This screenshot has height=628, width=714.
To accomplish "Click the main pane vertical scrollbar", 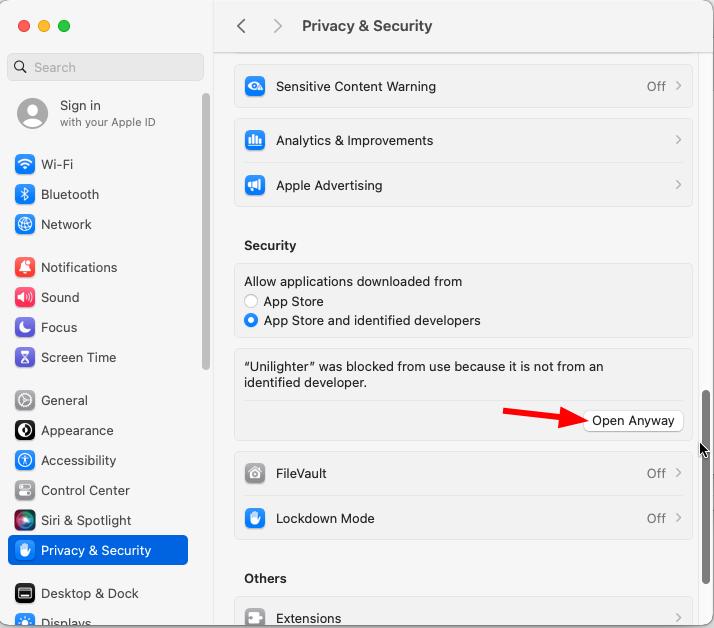I will click(x=706, y=486).
